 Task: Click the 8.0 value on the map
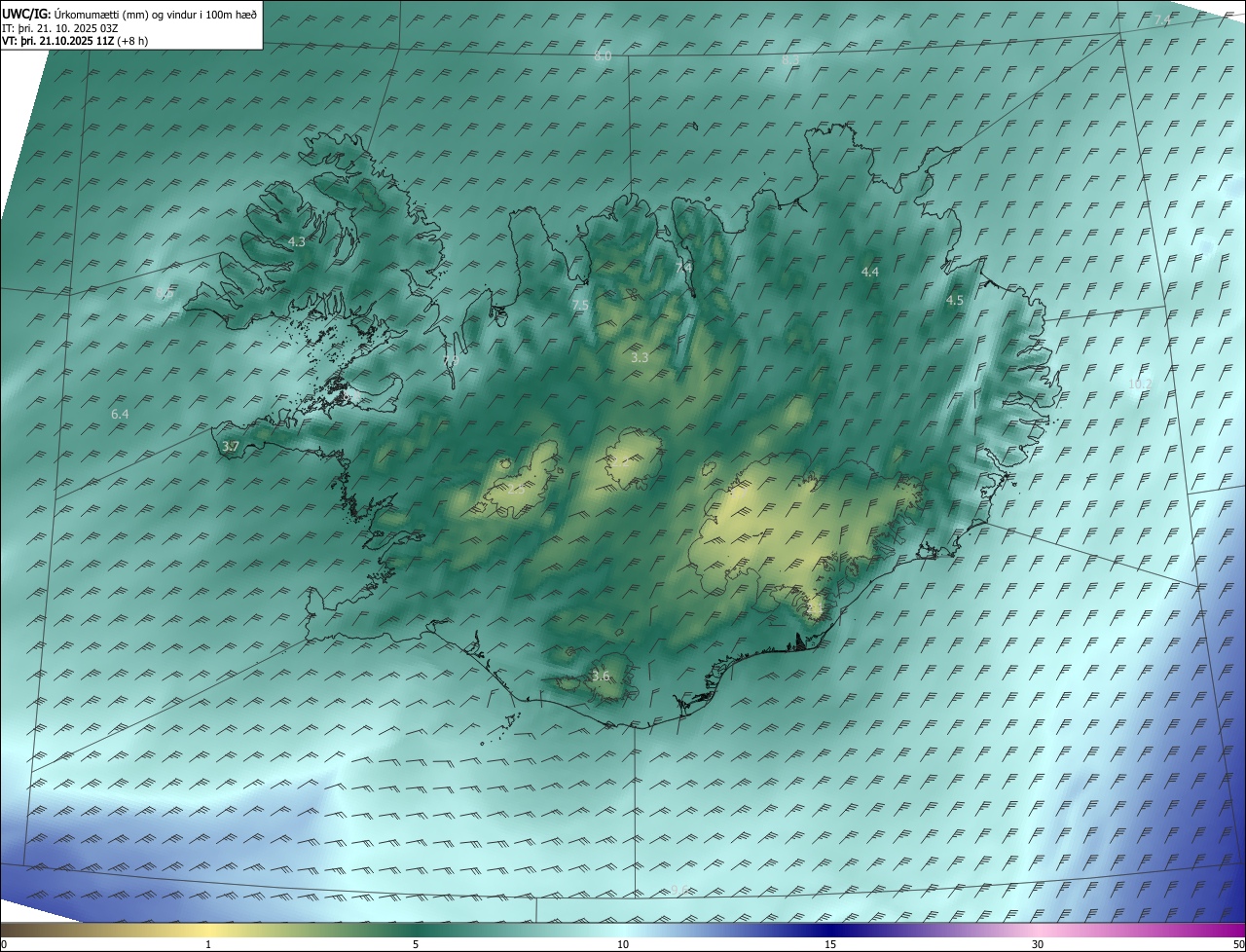603,56
